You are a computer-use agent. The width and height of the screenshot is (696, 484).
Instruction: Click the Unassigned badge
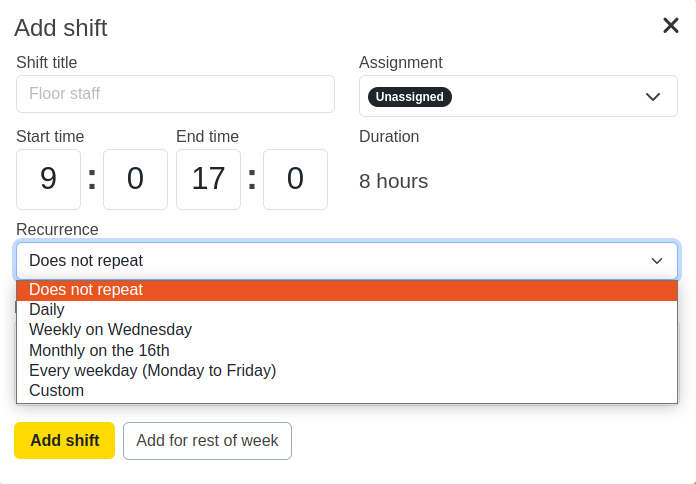410,97
